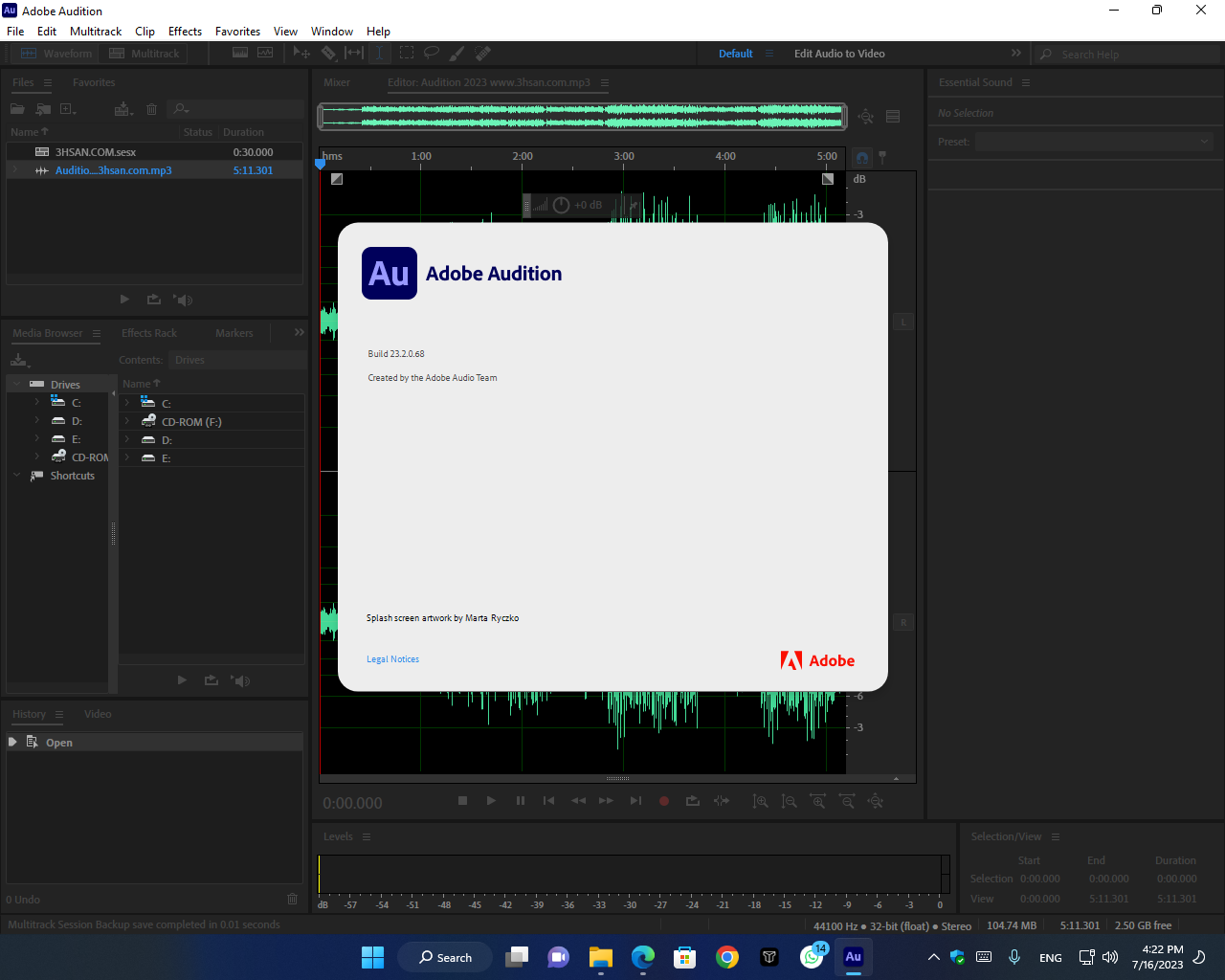Expand the D: drive in left tree
The width and height of the screenshot is (1225, 980).
(x=36, y=421)
